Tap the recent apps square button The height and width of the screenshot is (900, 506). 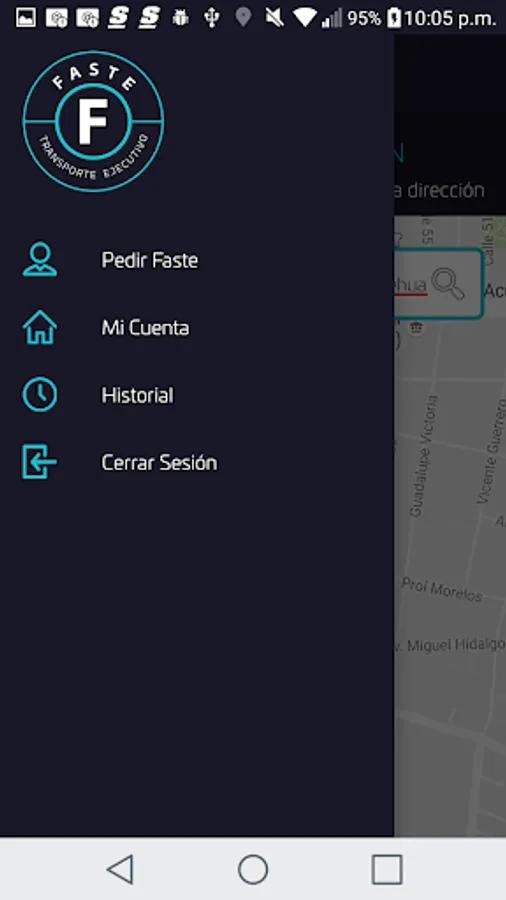point(387,869)
